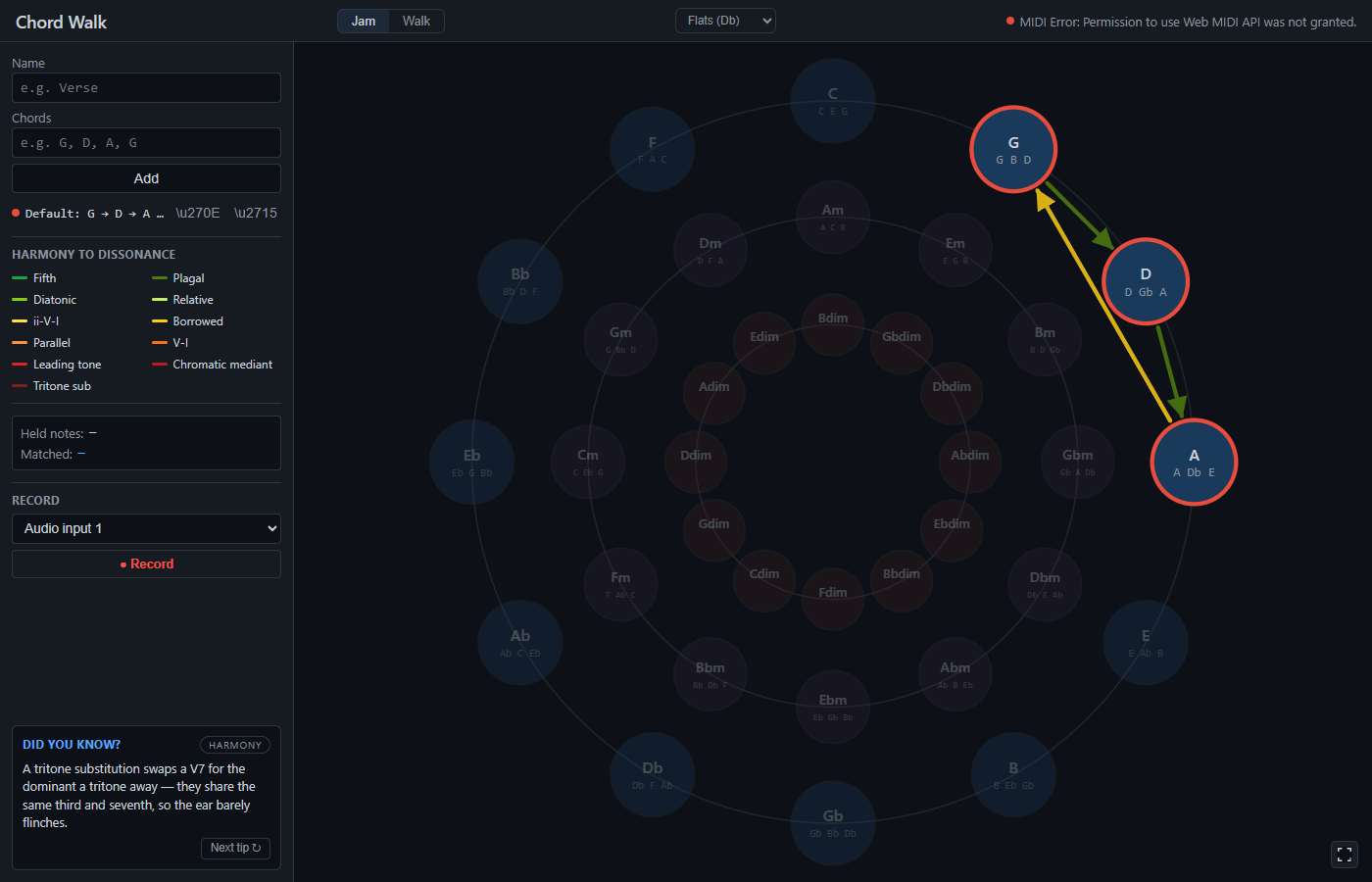Click the C major chord node
The height and width of the screenshot is (882, 1372).
pos(833,101)
